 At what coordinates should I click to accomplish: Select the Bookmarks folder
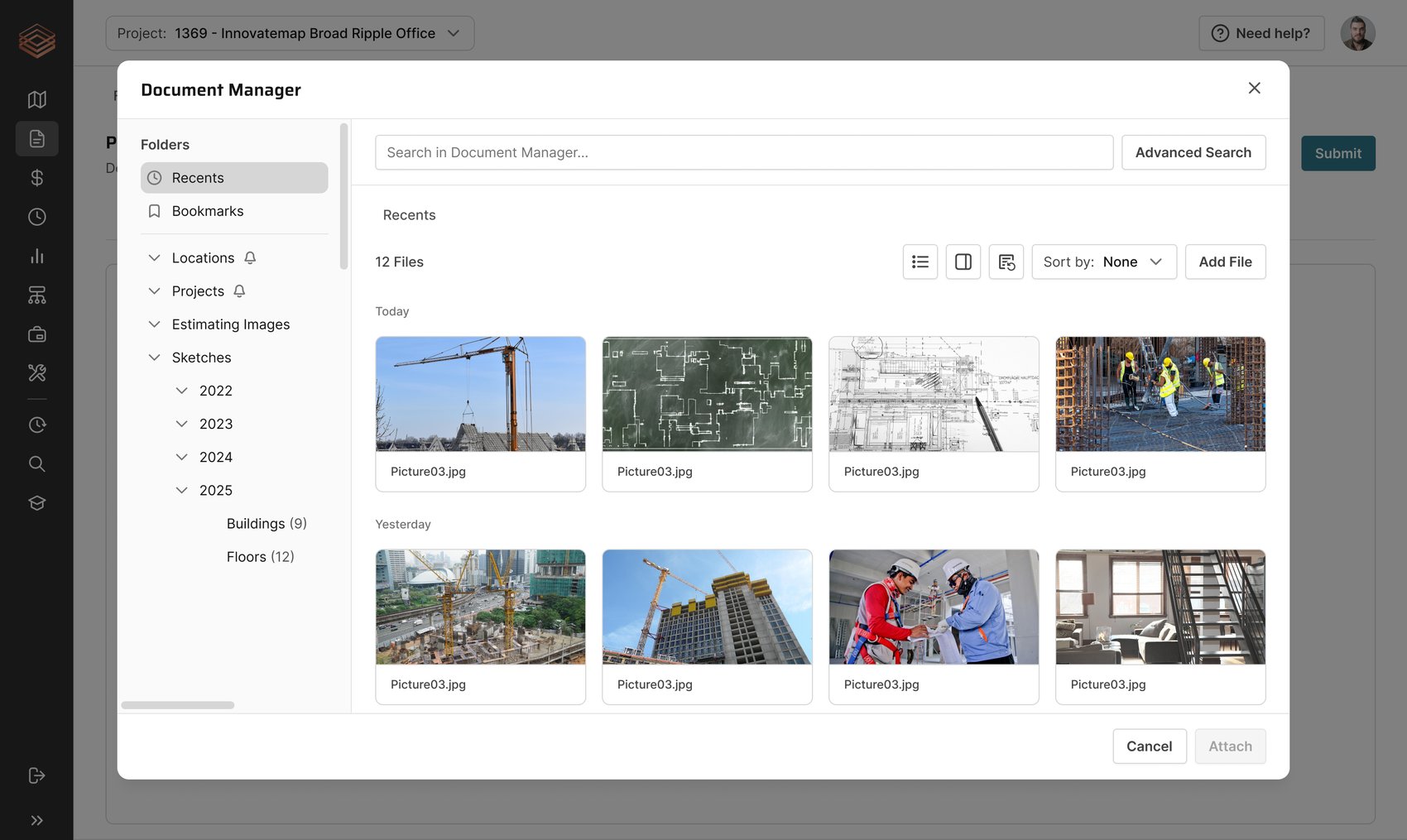(234, 211)
